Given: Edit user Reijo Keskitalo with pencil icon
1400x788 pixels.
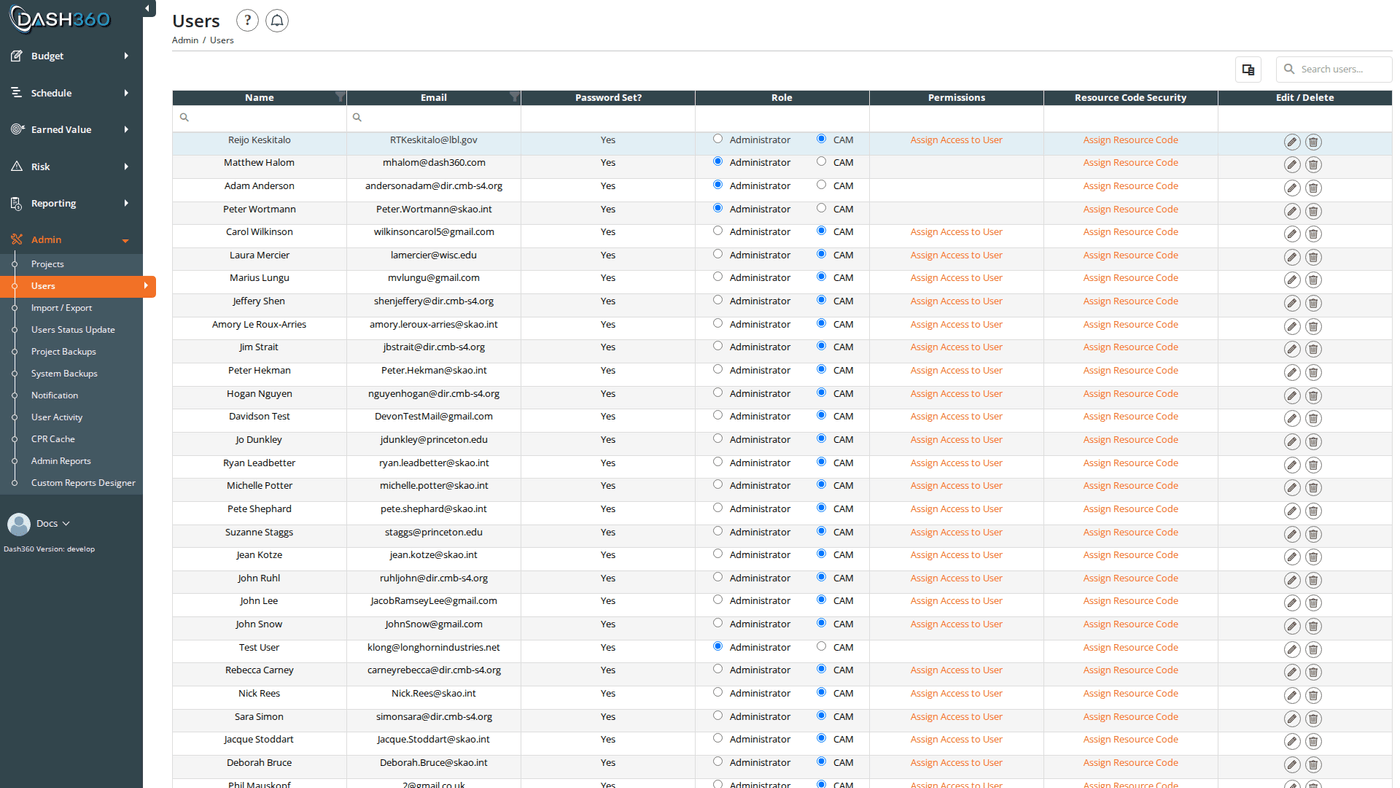Looking at the screenshot, I should point(1292,142).
